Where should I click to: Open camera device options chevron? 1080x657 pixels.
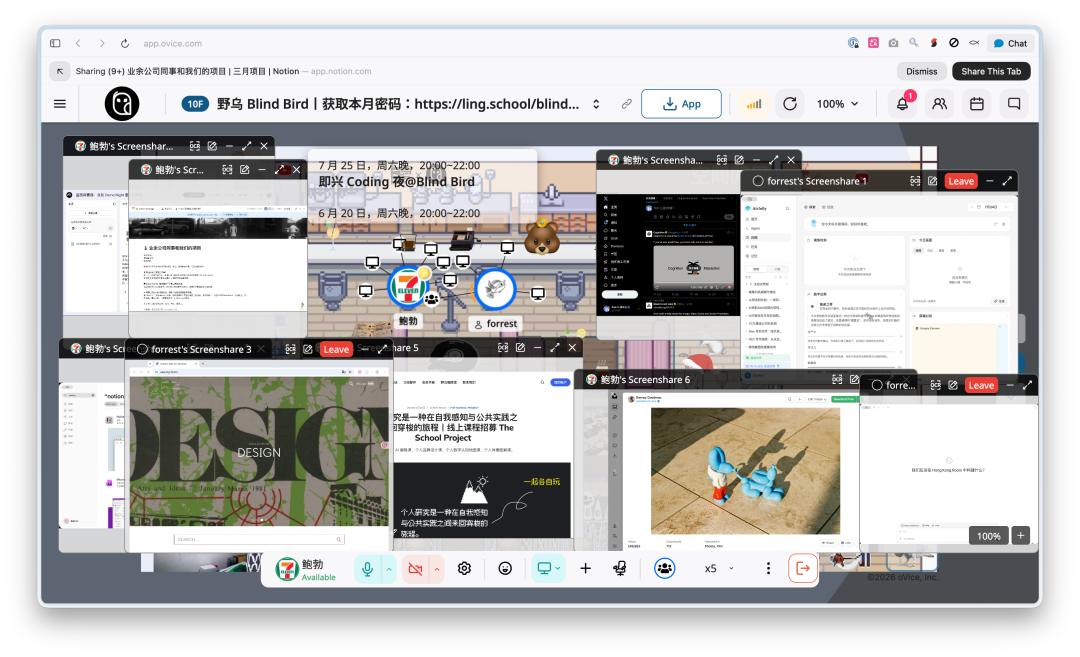point(437,568)
